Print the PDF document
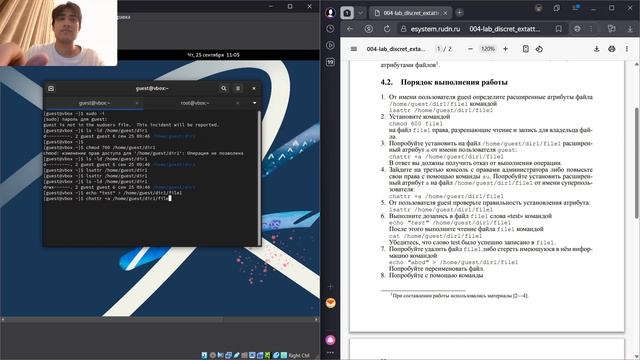Screen dimensions: 640x360 point(611,49)
